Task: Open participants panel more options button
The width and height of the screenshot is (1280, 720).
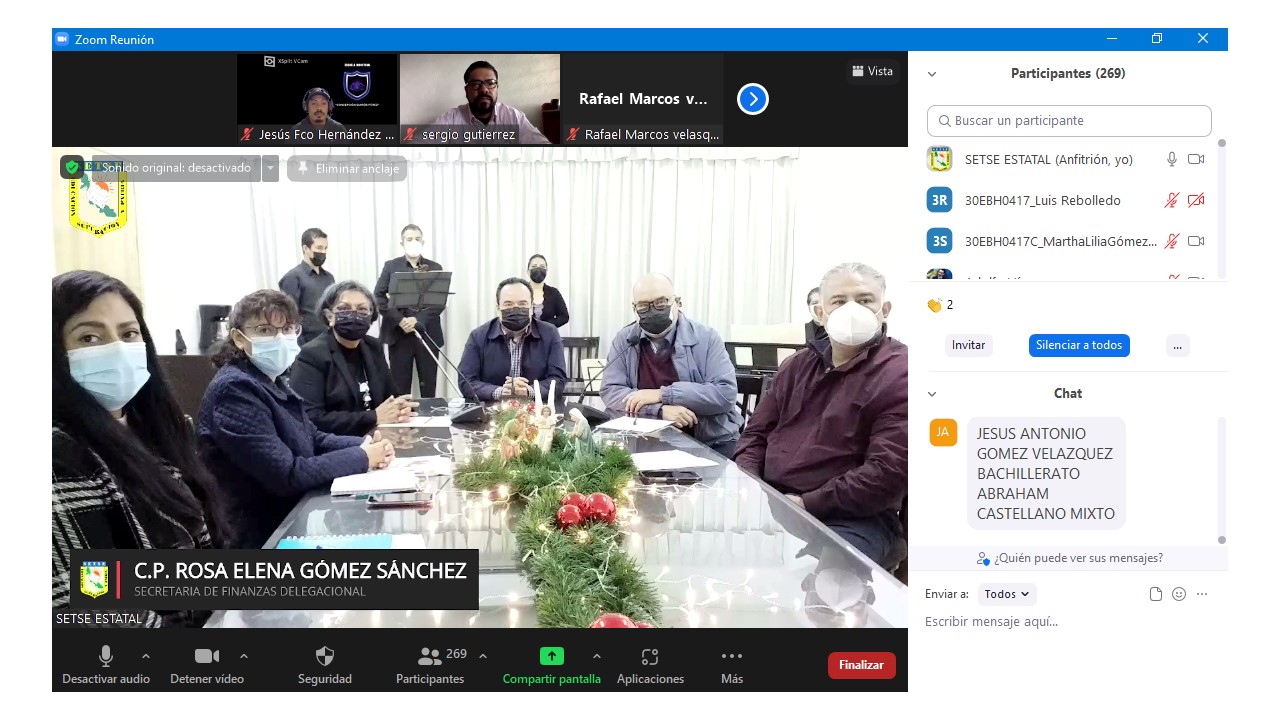Action: (1177, 345)
